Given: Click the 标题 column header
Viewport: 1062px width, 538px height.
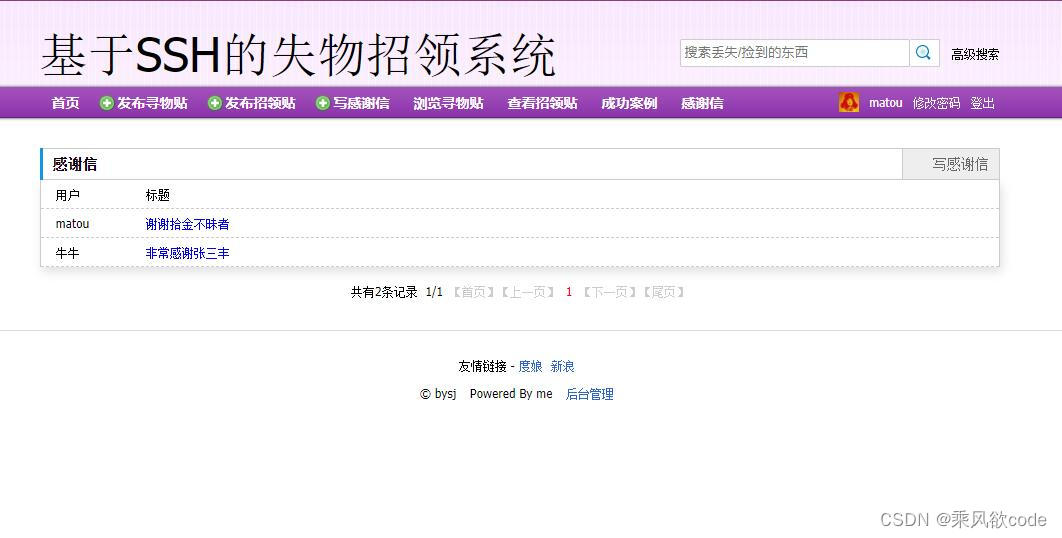Looking at the screenshot, I should click(157, 195).
